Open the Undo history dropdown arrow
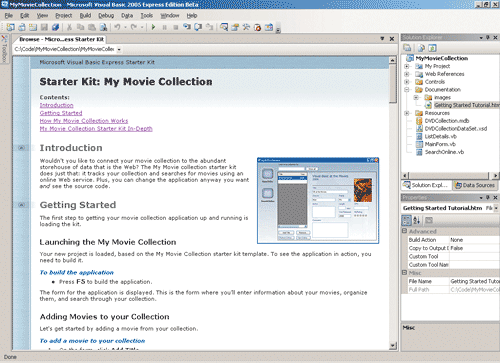The width and height of the screenshot is (500, 363). click(125, 27)
